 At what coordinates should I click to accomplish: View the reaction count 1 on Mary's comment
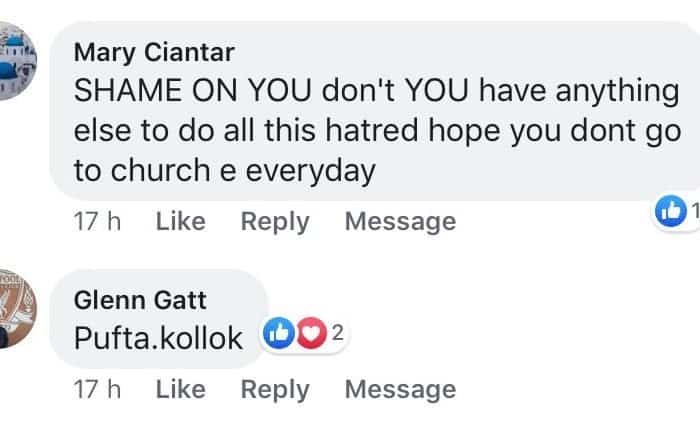pyautogui.click(x=692, y=210)
